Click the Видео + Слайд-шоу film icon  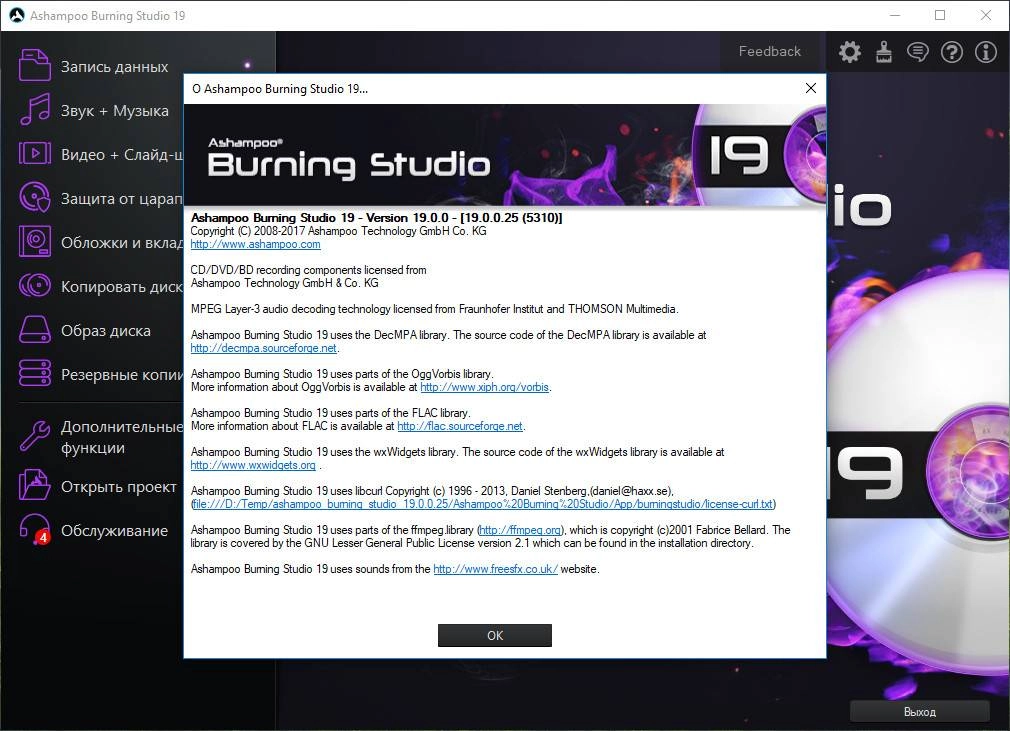pyautogui.click(x=34, y=154)
